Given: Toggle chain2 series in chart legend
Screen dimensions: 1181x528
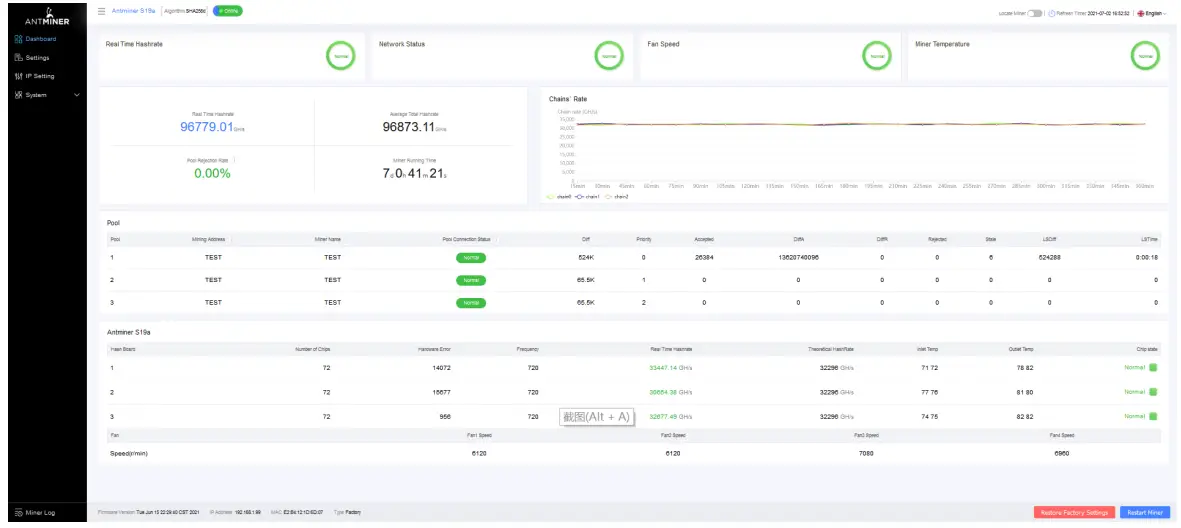Looking at the screenshot, I should click(617, 197).
